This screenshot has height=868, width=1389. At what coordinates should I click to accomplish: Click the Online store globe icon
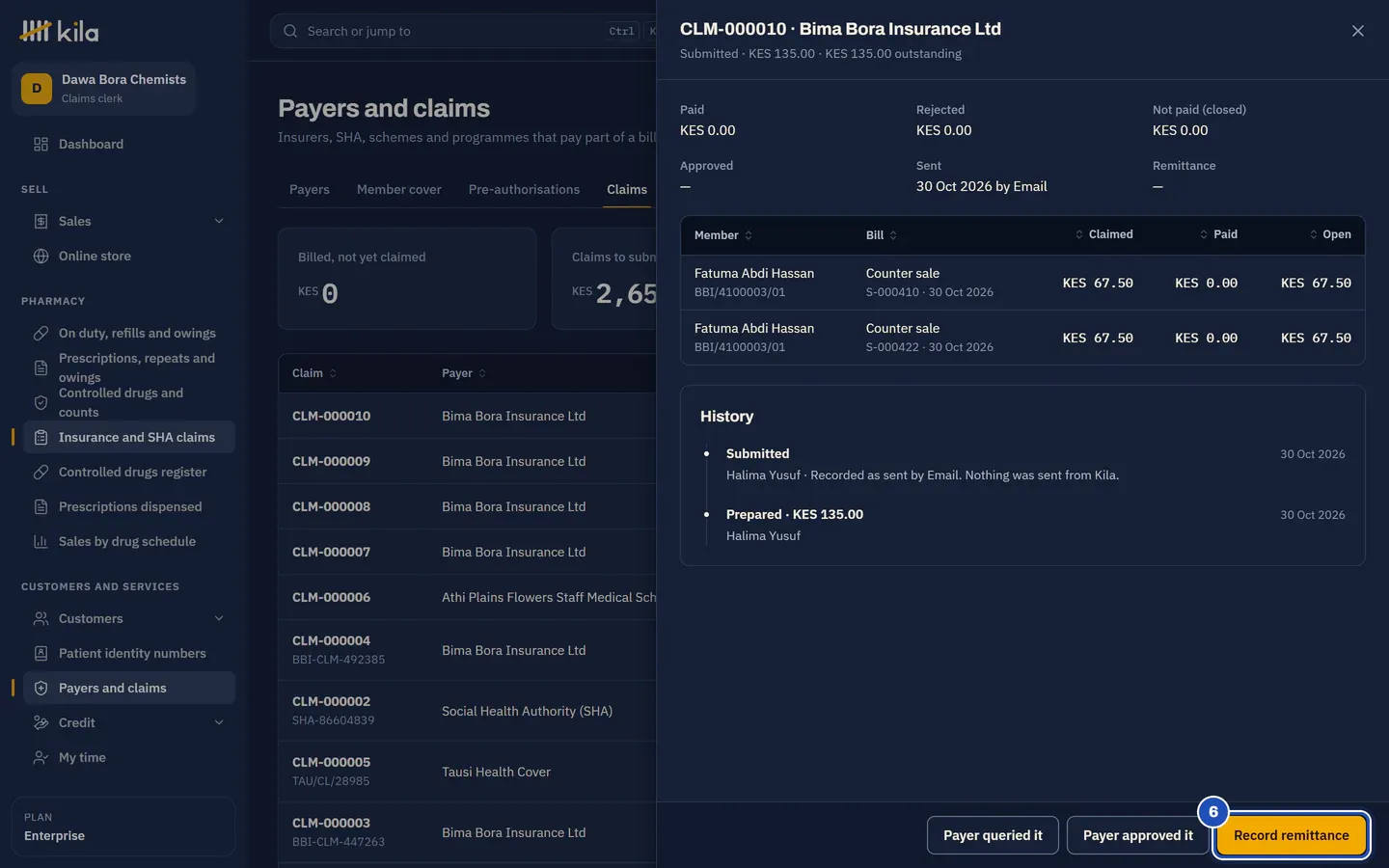point(41,256)
